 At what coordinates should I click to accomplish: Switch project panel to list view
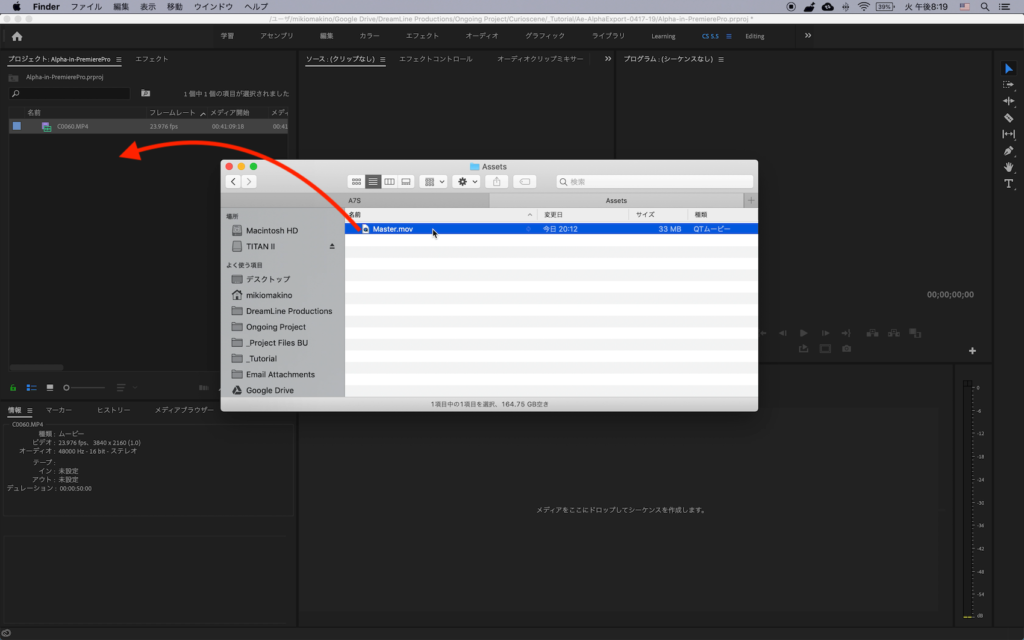click(31, 388)
